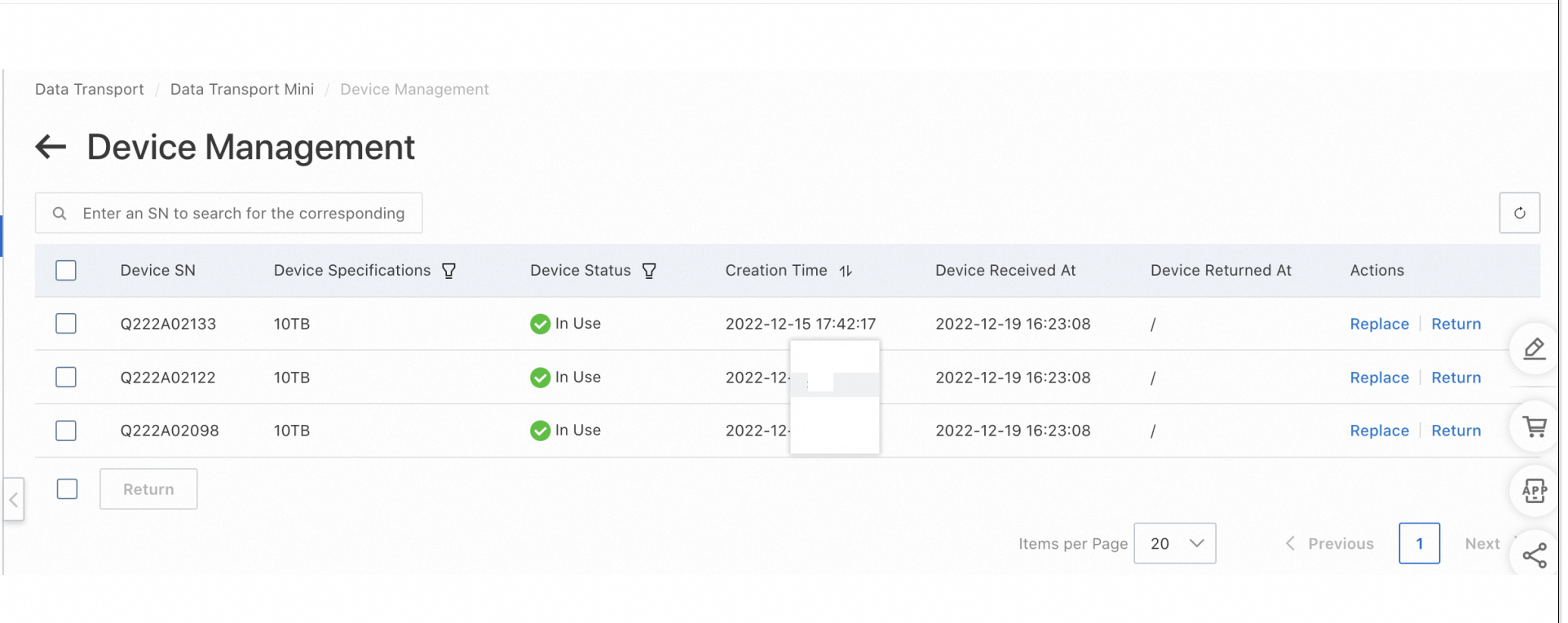Viewport: 1568px width, 623px height.
Task: Go to Data Transport breadcrumb
Action: (x=90, y=90)
